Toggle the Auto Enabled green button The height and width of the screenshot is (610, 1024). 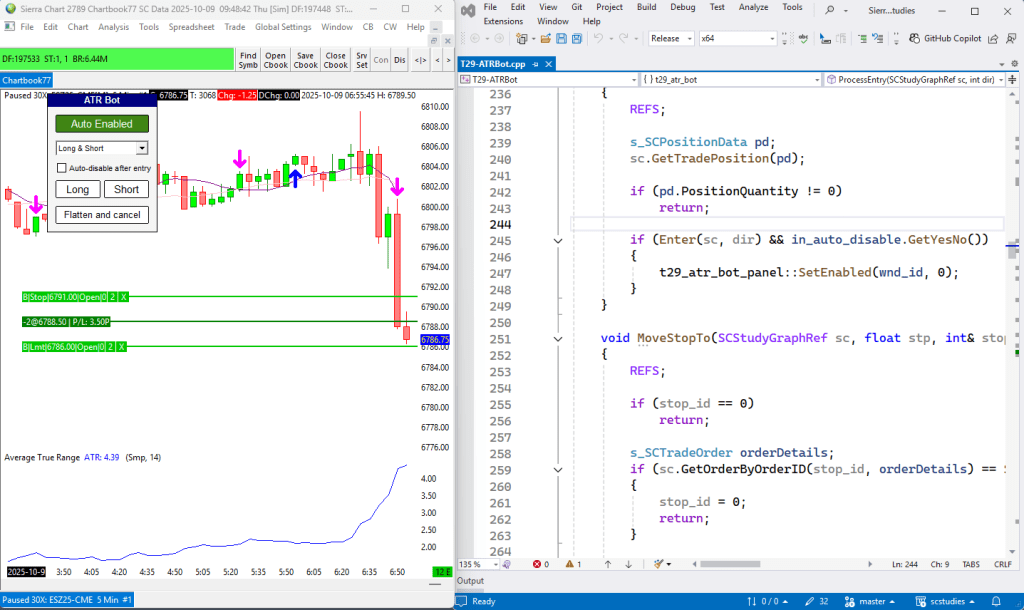[x=101, y=124]
